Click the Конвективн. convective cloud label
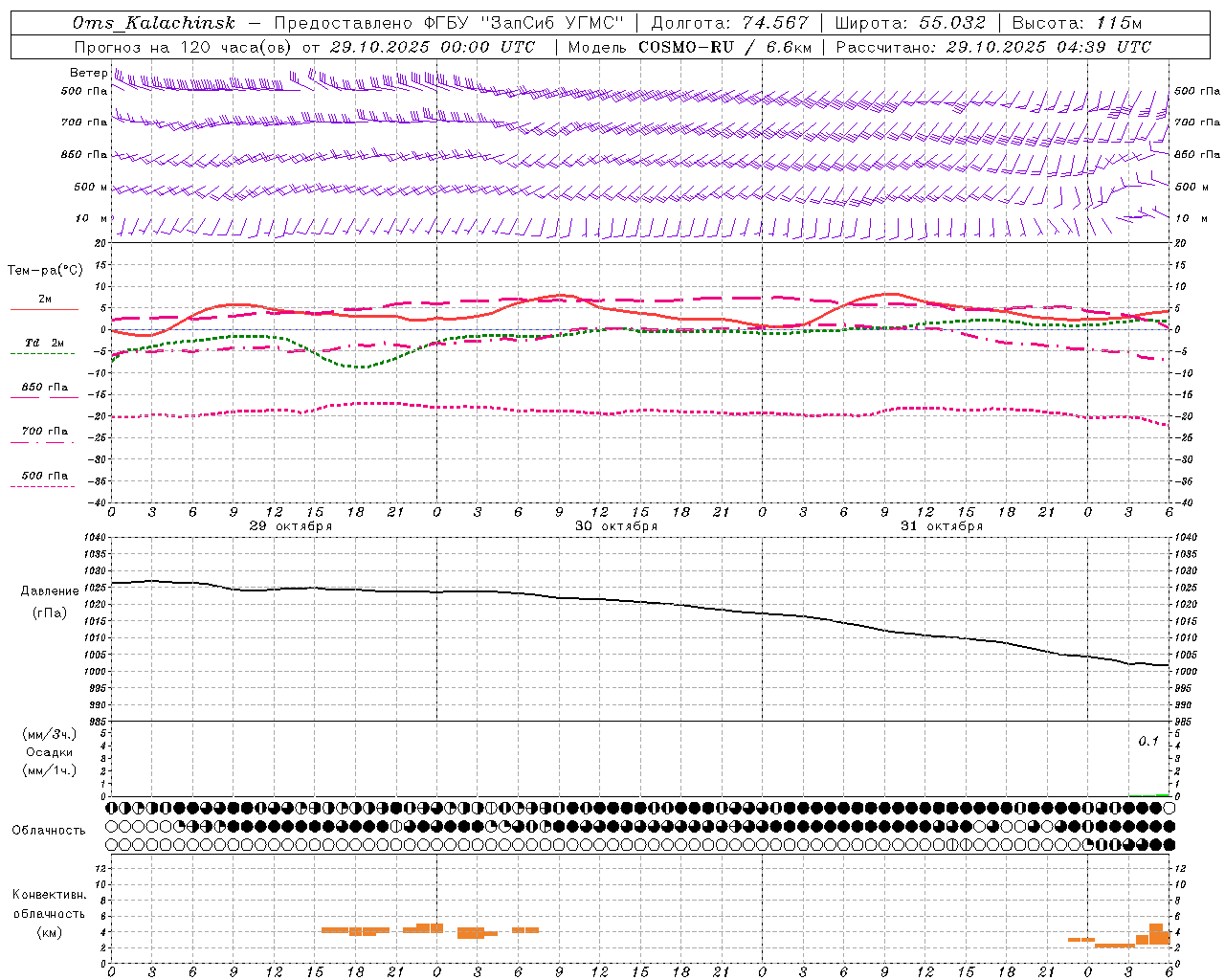This screenshot has height=980, width=1225. pos(50,895)
